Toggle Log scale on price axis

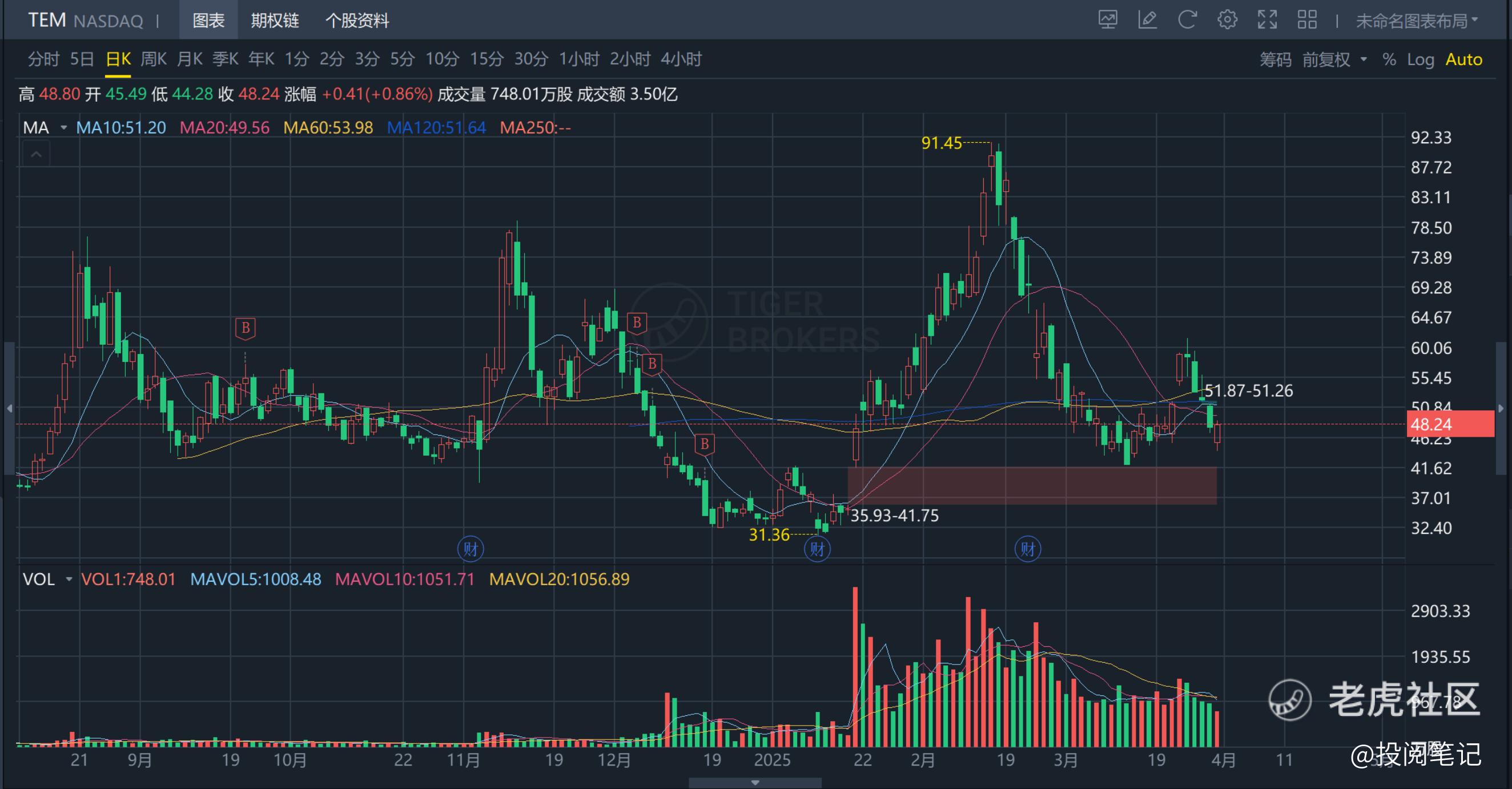[1420, 60]
